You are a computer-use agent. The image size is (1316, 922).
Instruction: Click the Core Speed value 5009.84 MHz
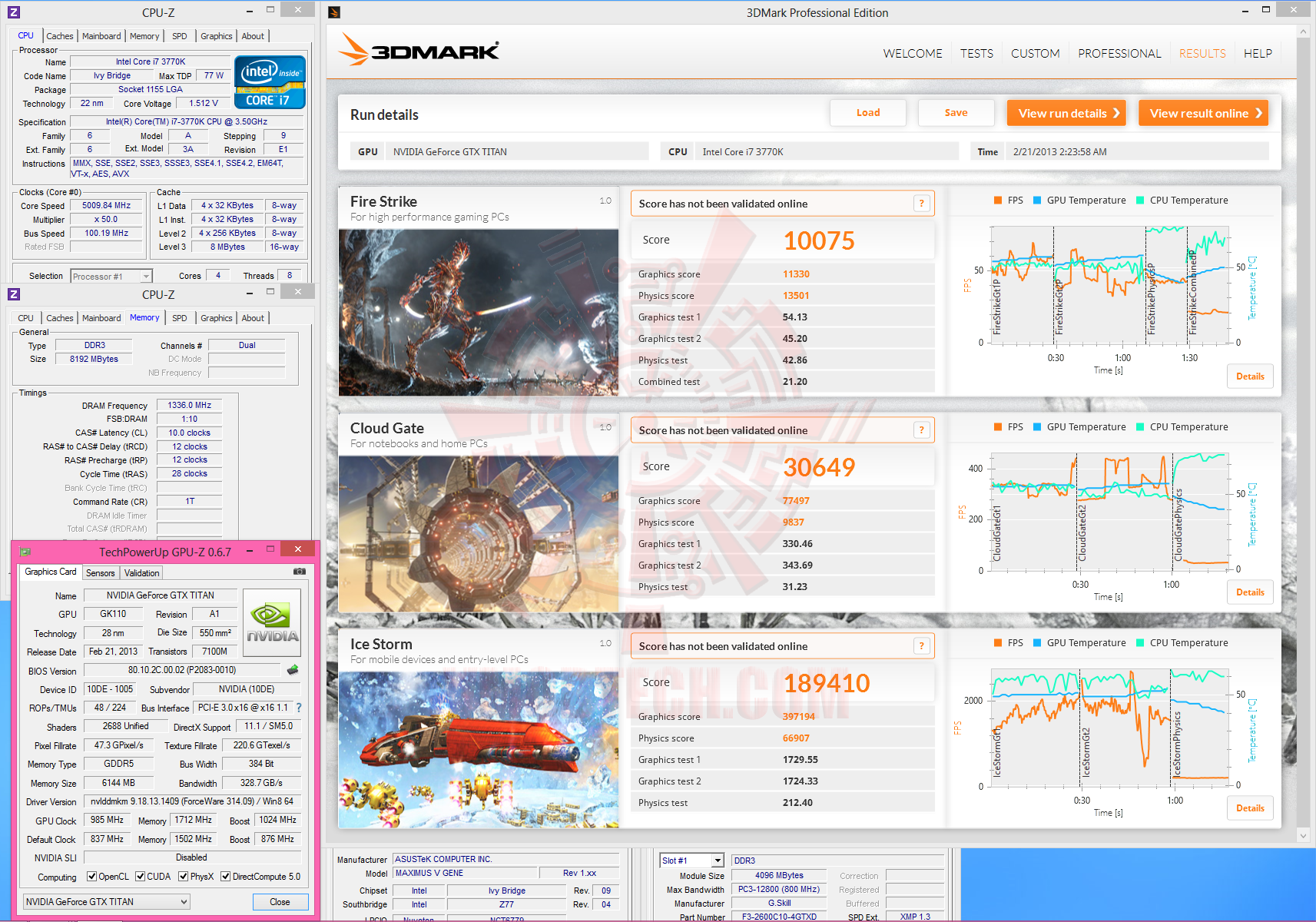[107, 206]
